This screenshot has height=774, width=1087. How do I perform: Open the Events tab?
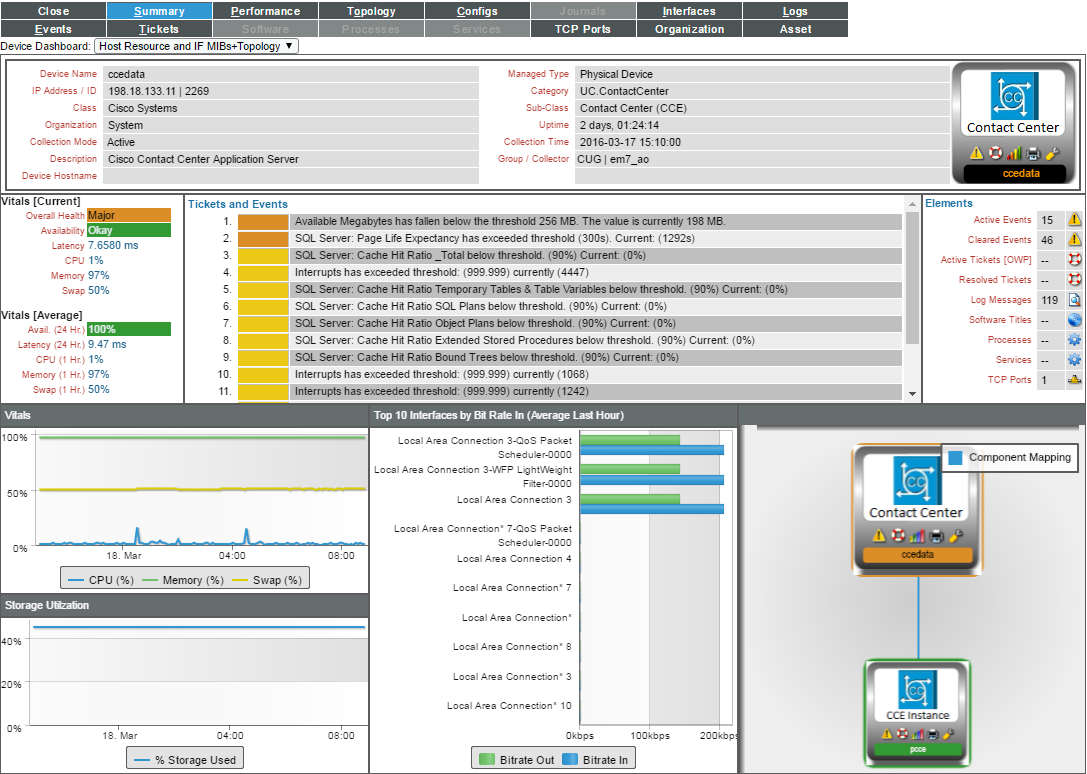click(53, 29)
